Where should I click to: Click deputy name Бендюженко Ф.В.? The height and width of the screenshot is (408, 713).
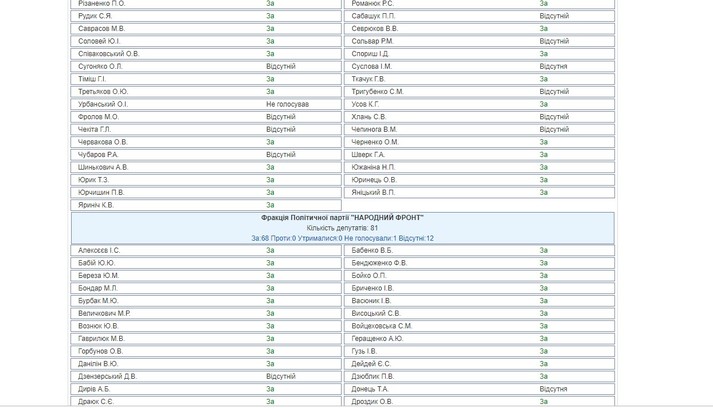coord(380,263)
